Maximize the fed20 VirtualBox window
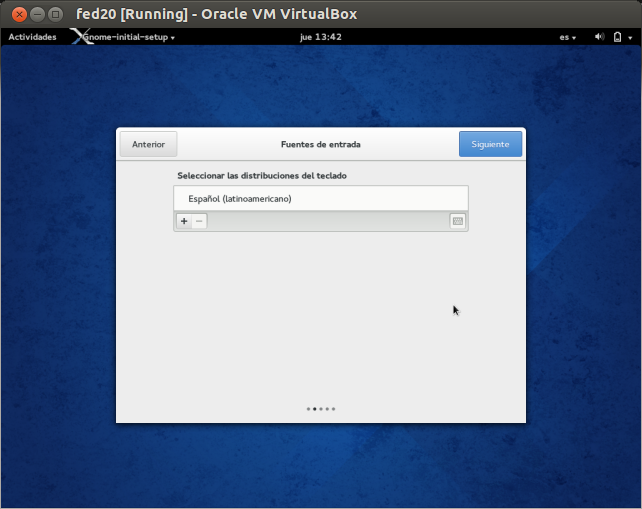Screen dimensions: 642x509 pyautogui.click(x=55, y=14)
